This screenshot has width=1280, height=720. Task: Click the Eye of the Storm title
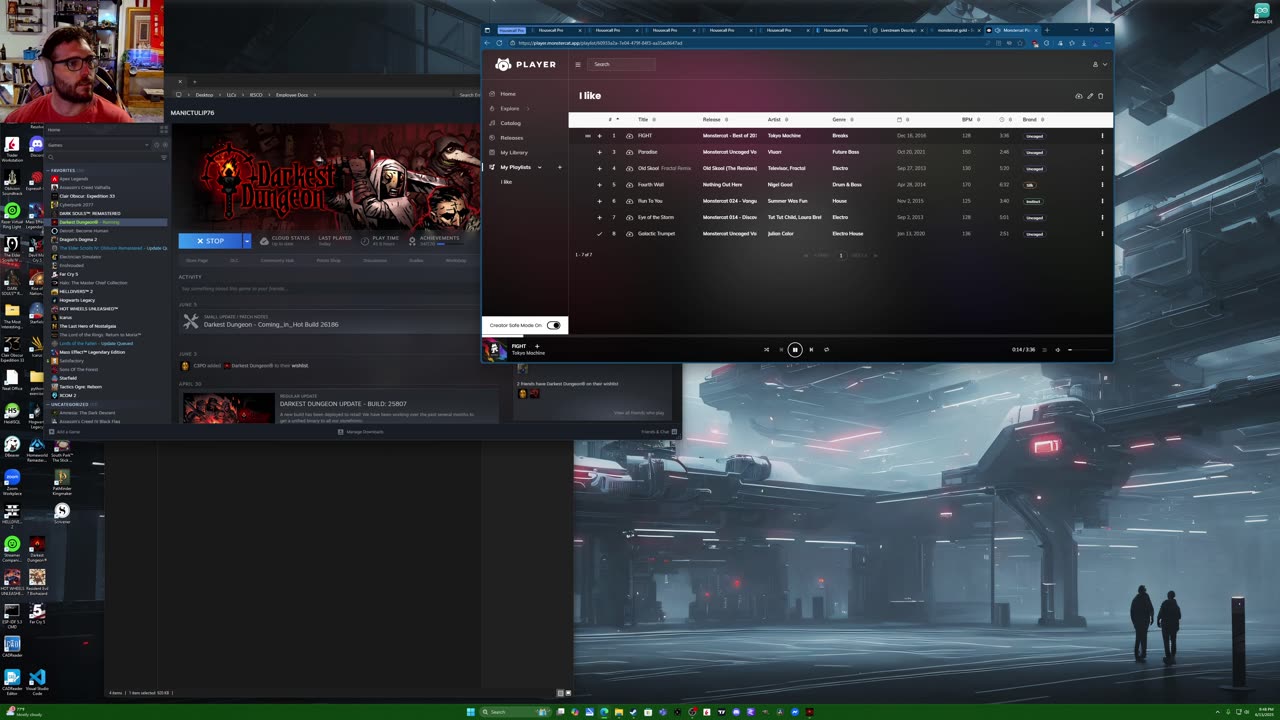[x=656, y=217]
